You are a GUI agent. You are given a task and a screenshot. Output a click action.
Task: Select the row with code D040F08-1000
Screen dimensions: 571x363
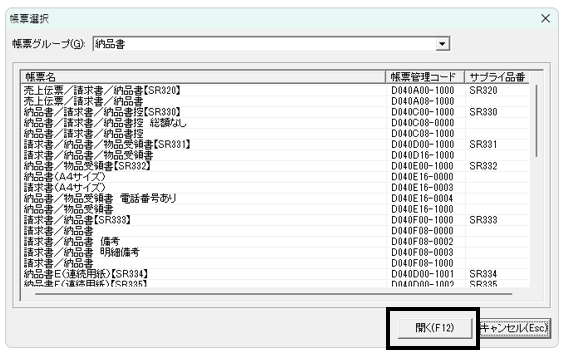click(x=275, y=263)
